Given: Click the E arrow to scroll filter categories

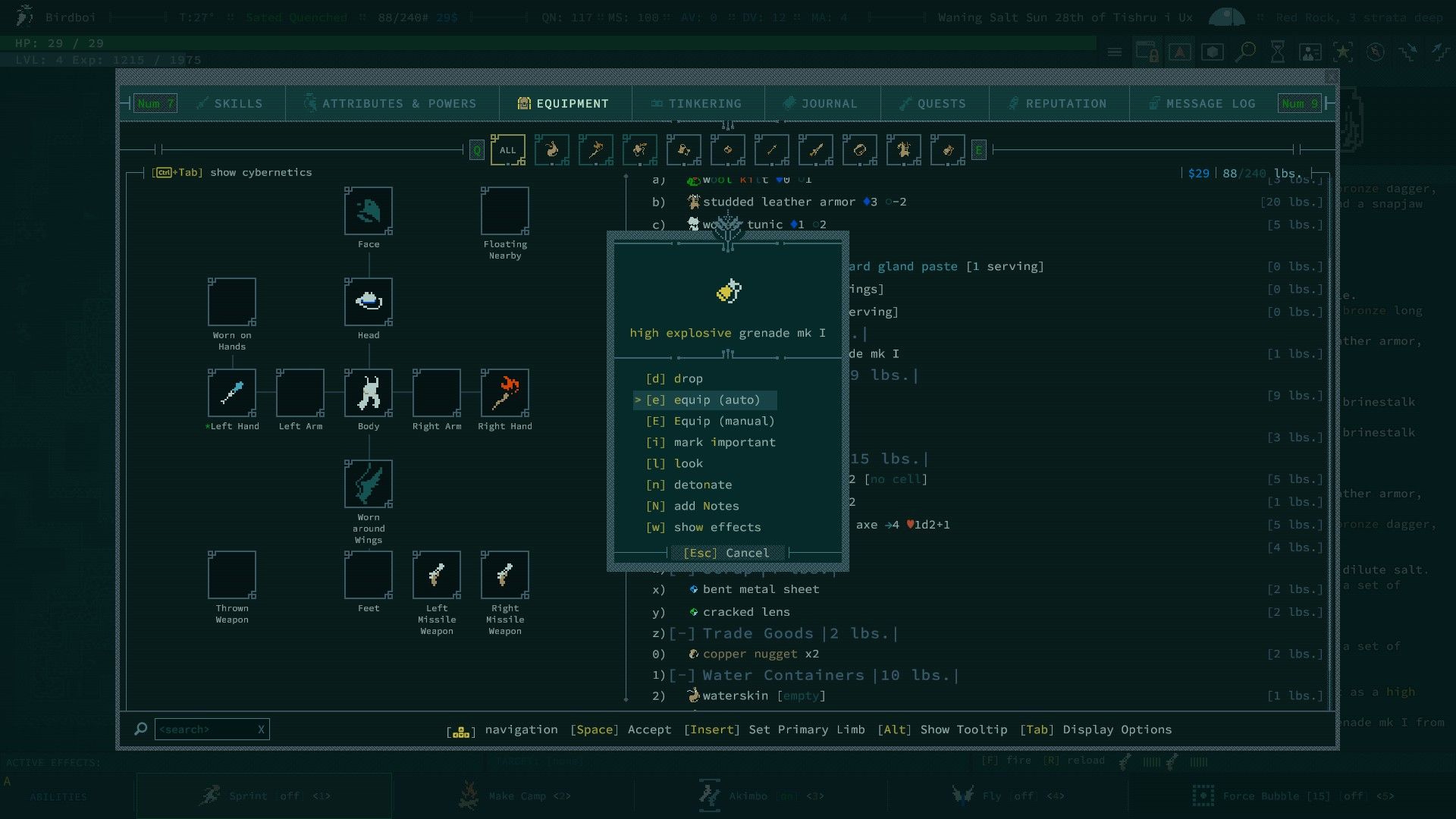Looking at the screenshot, I should pyautogui.click(x=979, y=150).
